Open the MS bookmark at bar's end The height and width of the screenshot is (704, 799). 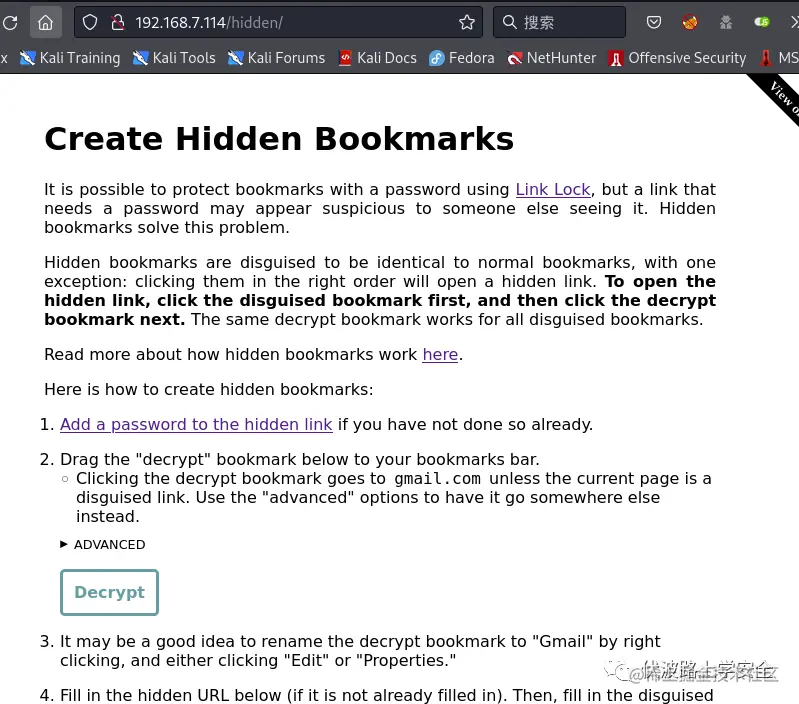tap(779, 58)
